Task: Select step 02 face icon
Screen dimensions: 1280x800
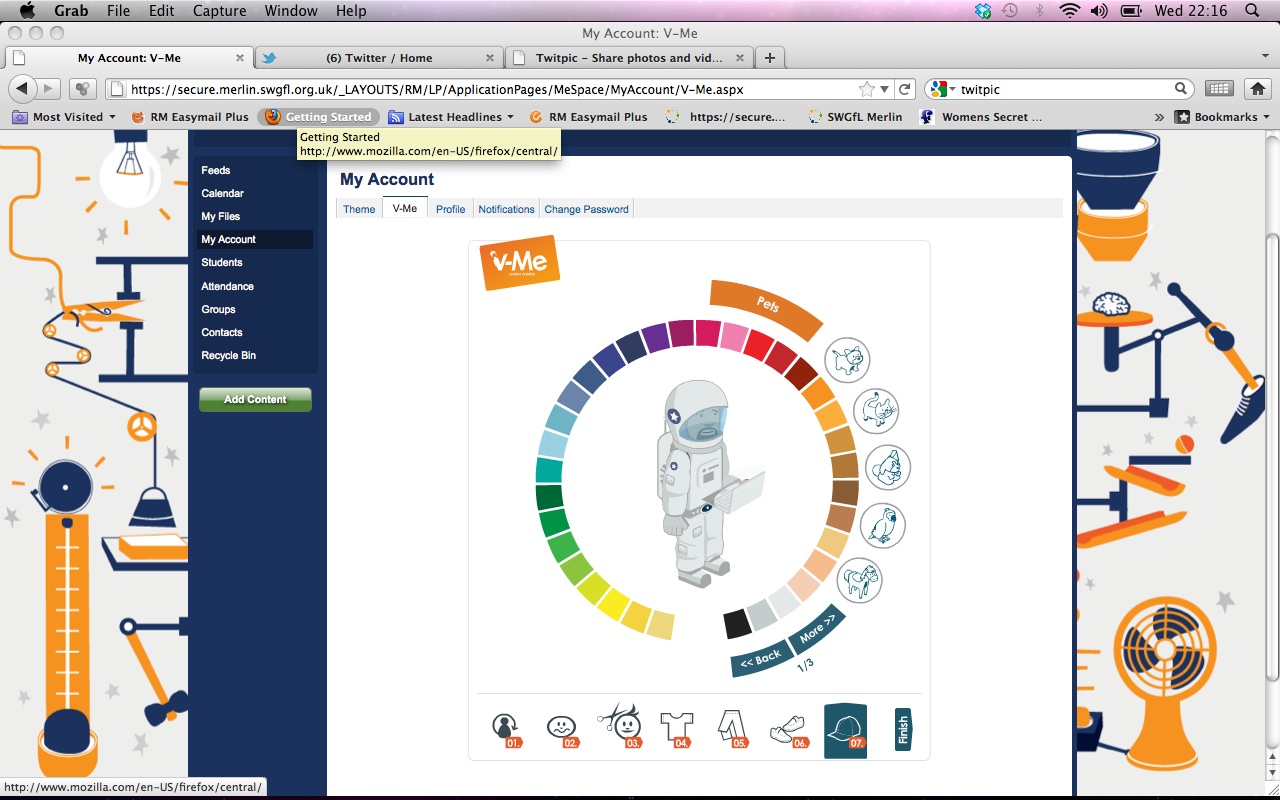Action: pos(562,729)
